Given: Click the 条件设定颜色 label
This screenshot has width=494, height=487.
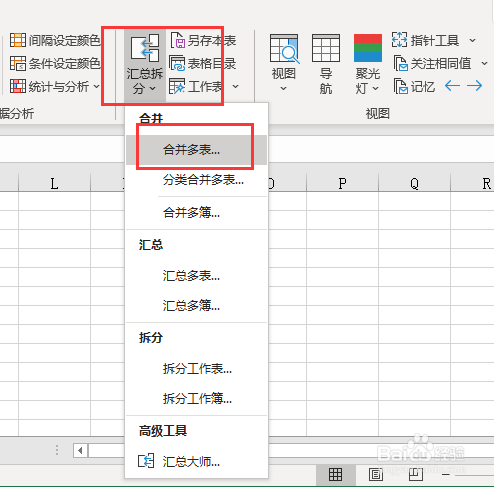Looking at the screenshot, I should 64,63.
